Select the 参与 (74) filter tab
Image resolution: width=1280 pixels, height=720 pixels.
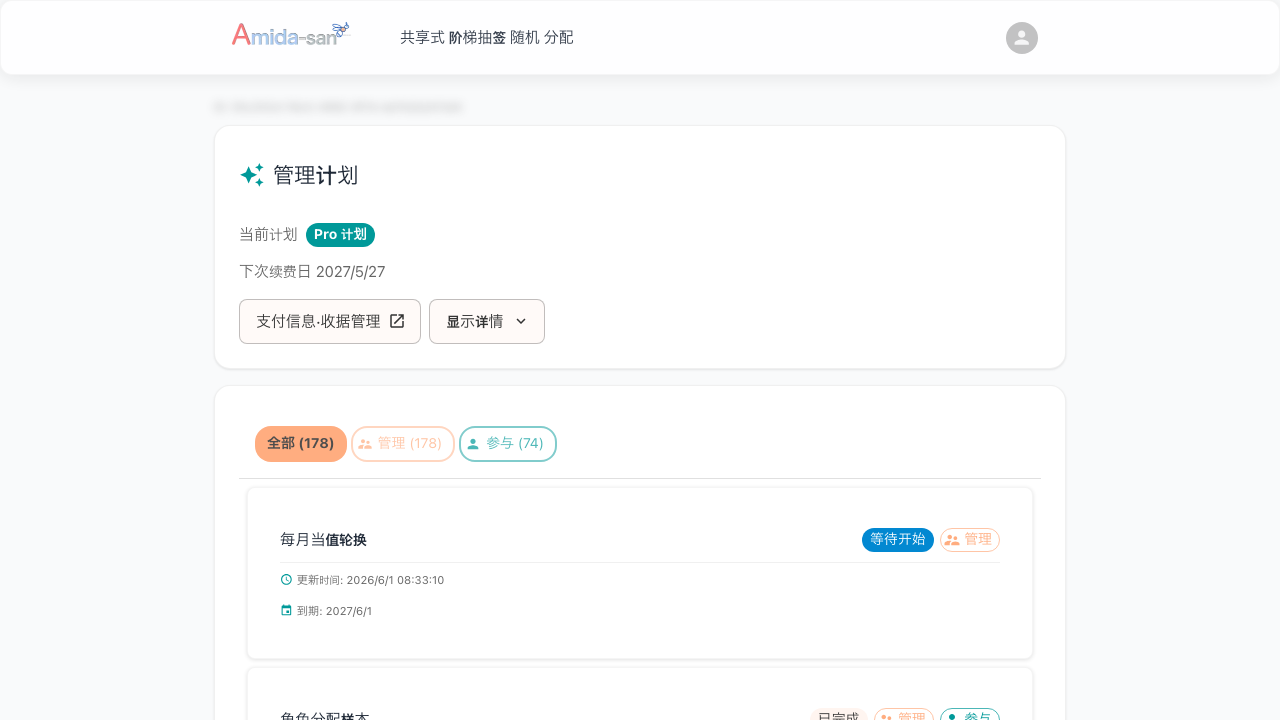[x=508, y=444]
